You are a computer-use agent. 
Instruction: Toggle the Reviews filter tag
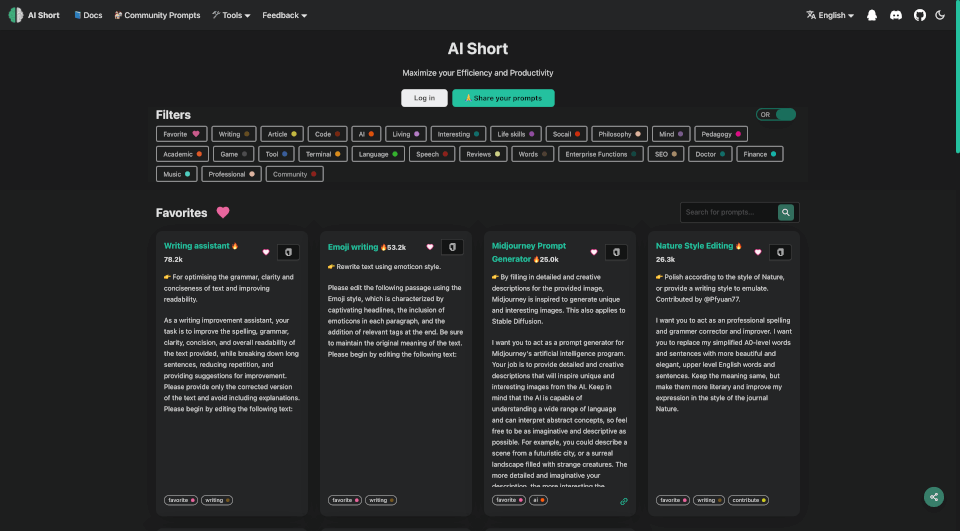coord(484,154)
